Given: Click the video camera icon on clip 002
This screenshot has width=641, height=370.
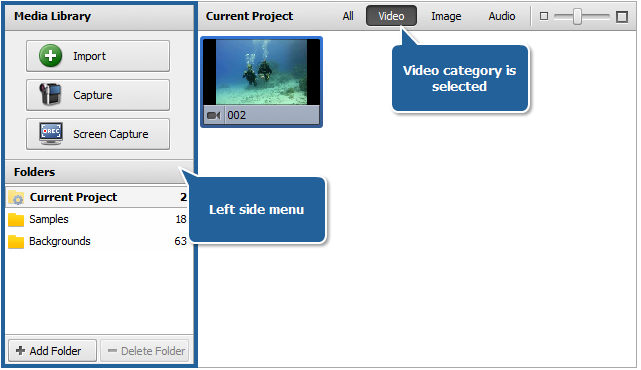Looking at the screenshot, I should [x=214, y=116].
